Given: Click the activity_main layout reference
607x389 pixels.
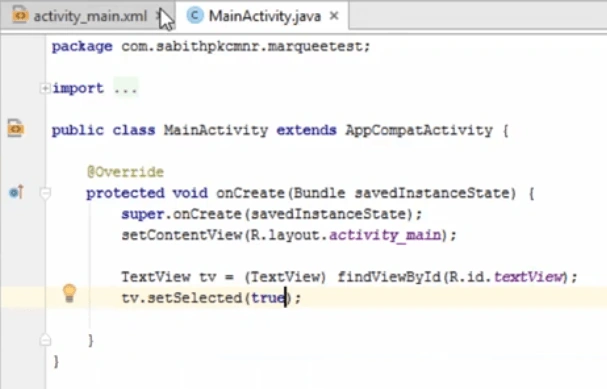Looking at the screenshot, I should tap(385, 235).
